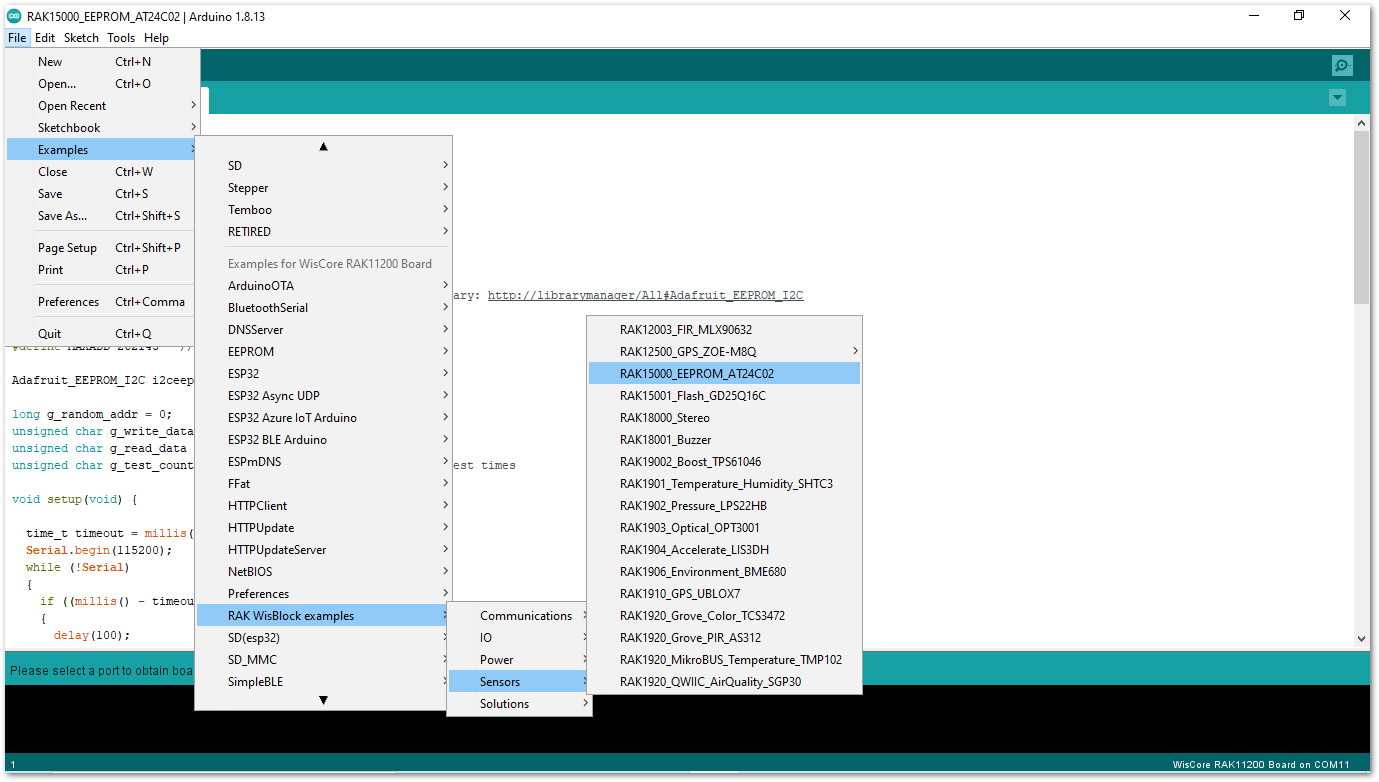Image resolution: width=1379 pixels, height=782 pixels.
Task: Open HTTPUpdateServer examples submenu
Action: pos(324,550)
